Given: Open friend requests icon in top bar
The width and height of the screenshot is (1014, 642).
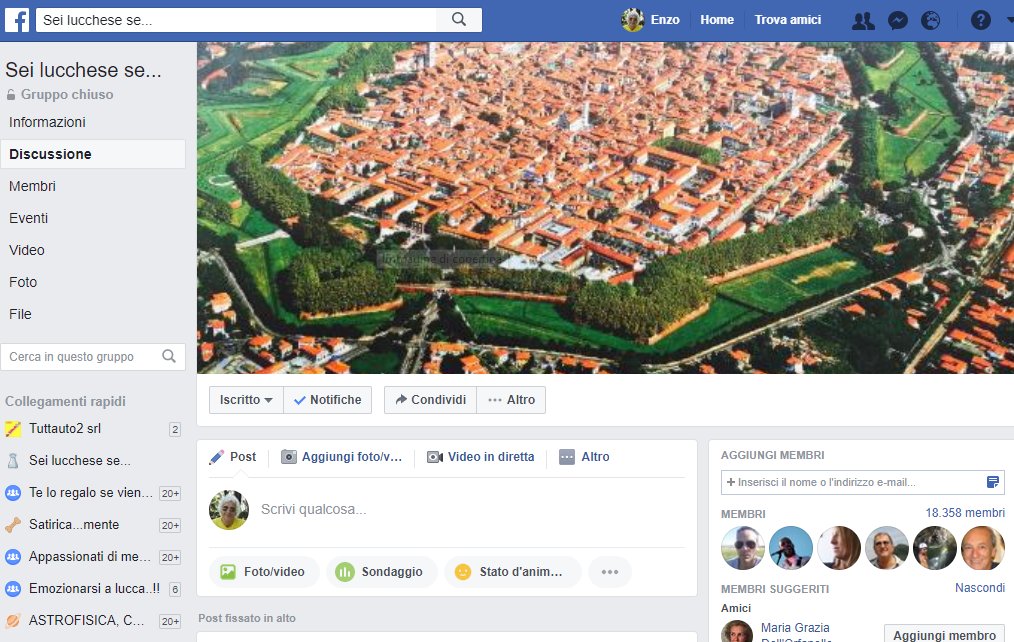Looking at the screenshot, I should pyautogui.click(x=863, y=21).
